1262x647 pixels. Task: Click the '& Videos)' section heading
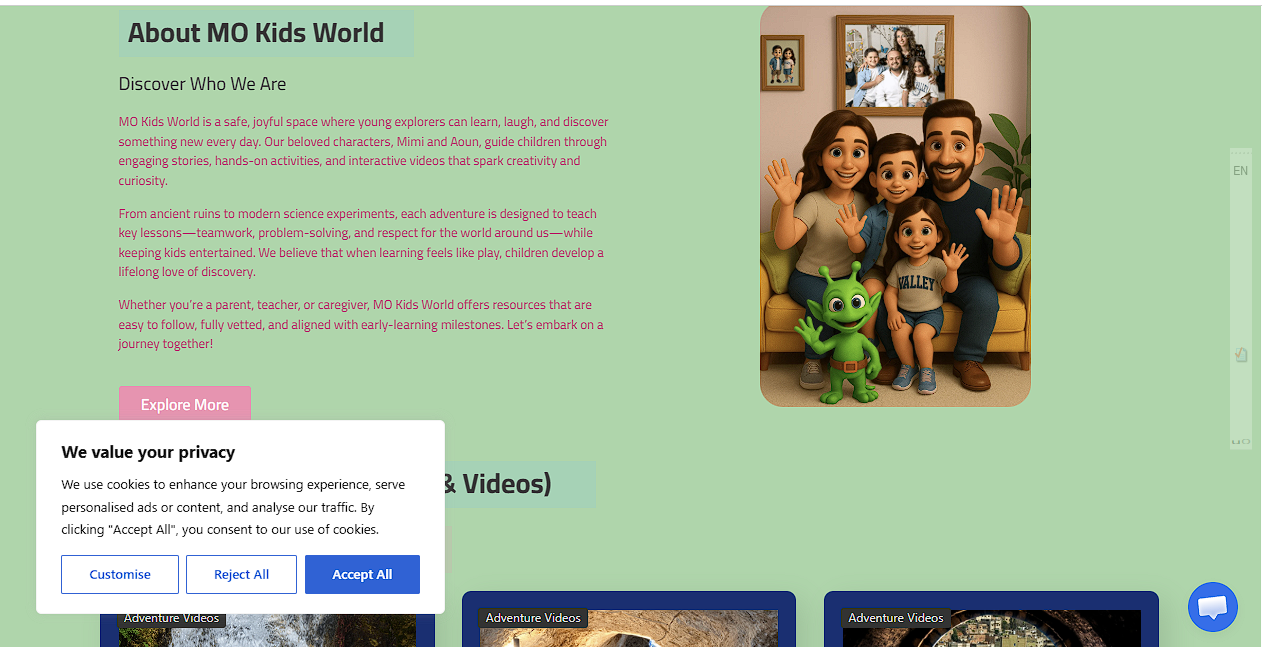pos(497,484)
